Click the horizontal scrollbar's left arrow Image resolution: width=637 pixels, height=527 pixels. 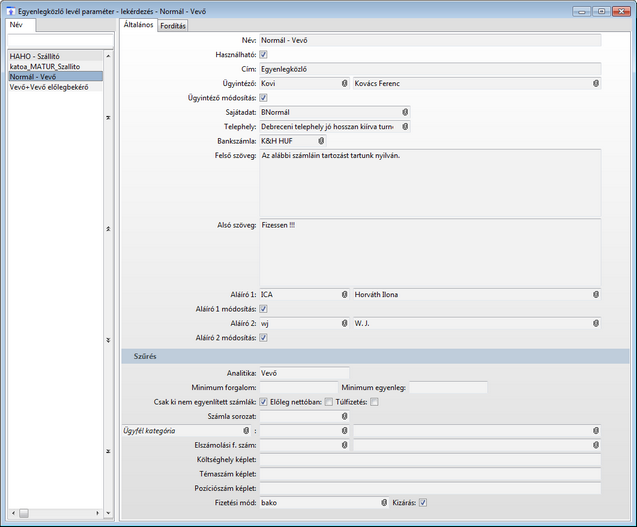click(13, 514)
